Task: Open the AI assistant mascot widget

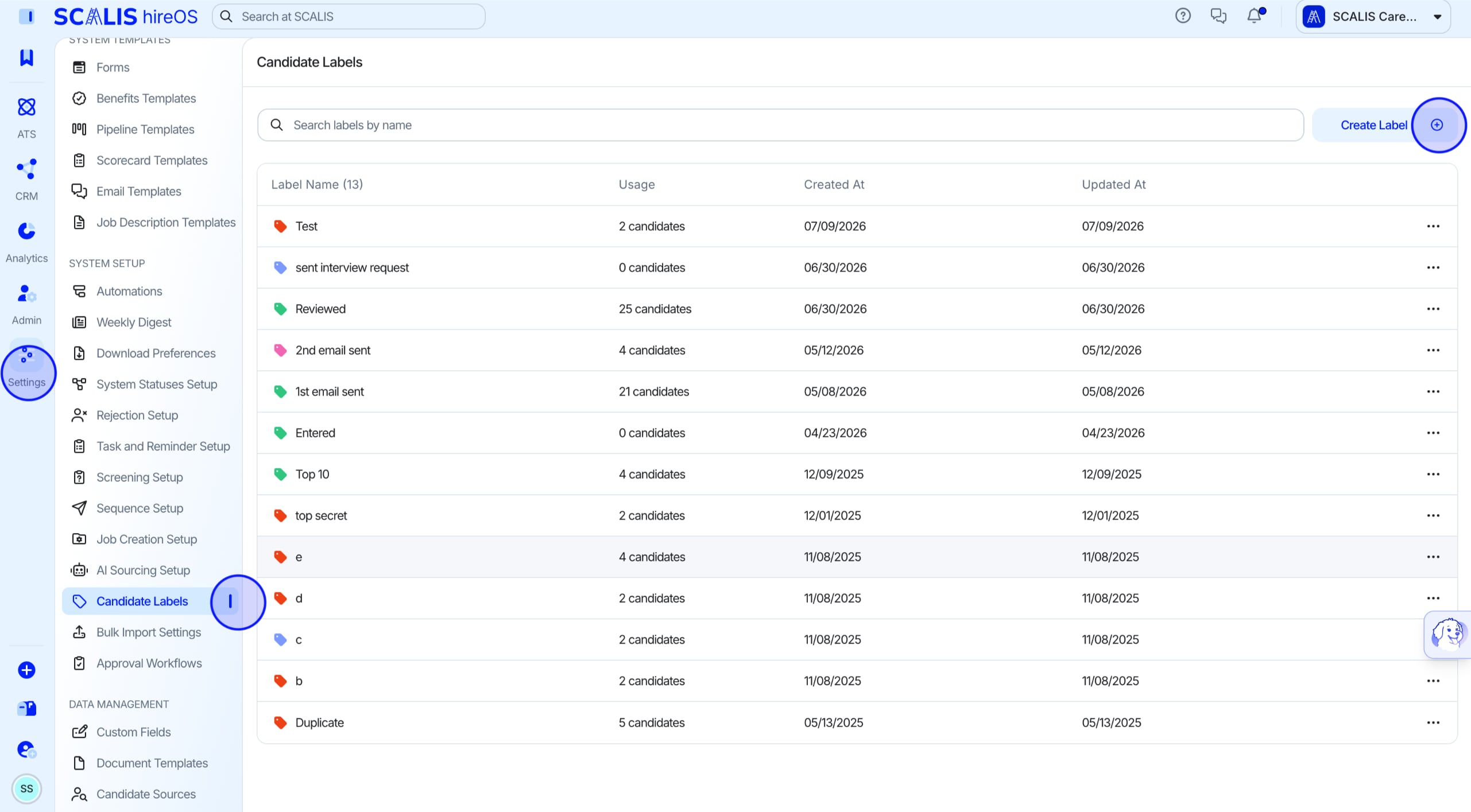Action: click(x=1447, y=634)
